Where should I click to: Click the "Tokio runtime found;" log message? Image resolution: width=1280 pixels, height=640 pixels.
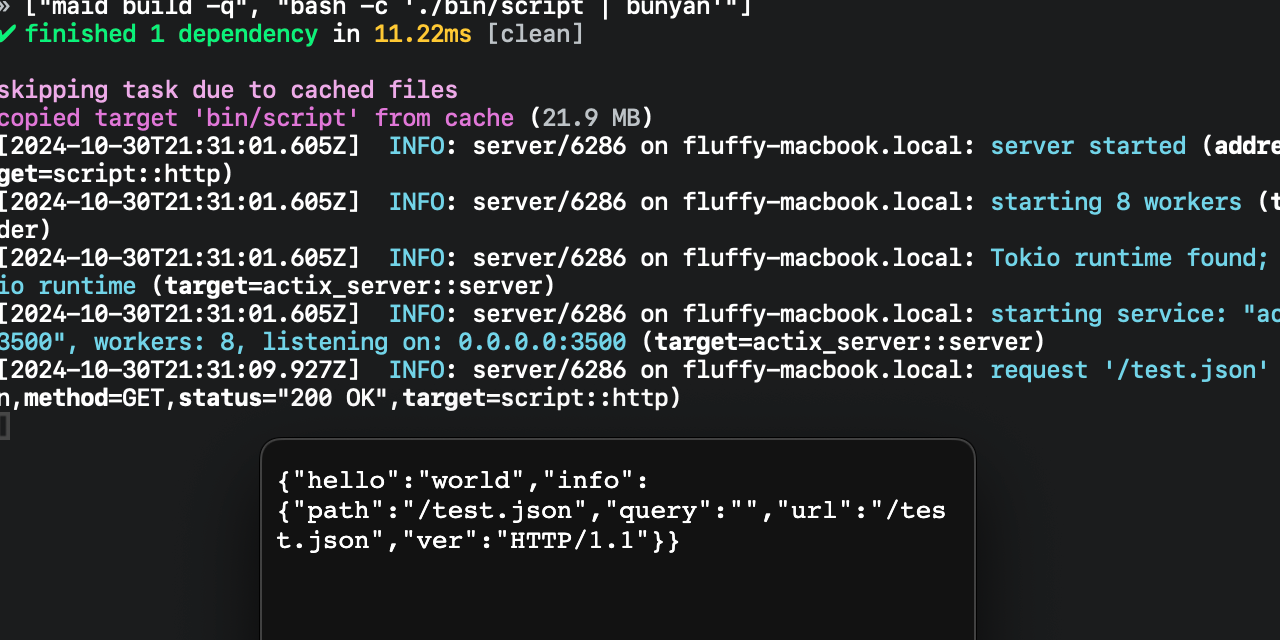(1129, 258)
